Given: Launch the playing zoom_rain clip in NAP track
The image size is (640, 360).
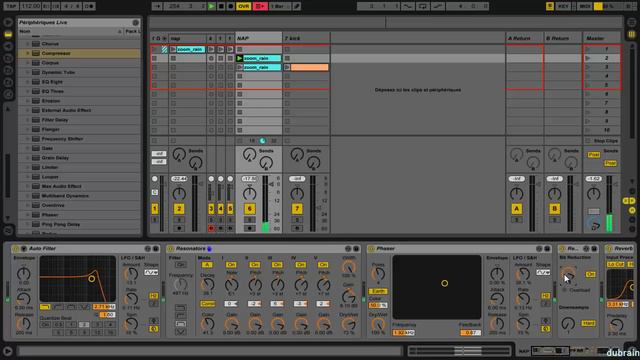Looking at the screenshot, I should click(x=240, y=58).
